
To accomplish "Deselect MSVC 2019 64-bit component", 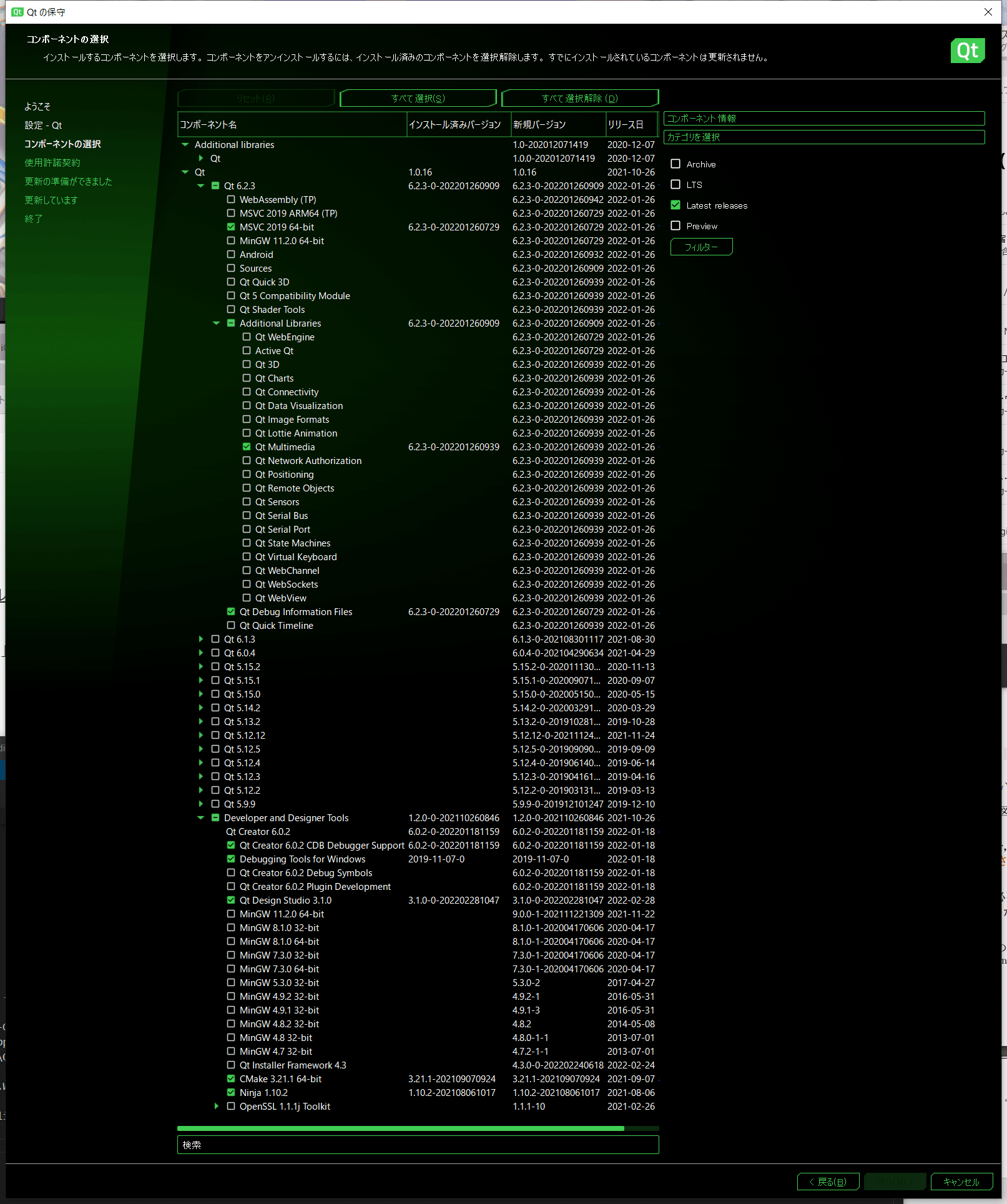I will pyautogui.click(x=231, y=227).
